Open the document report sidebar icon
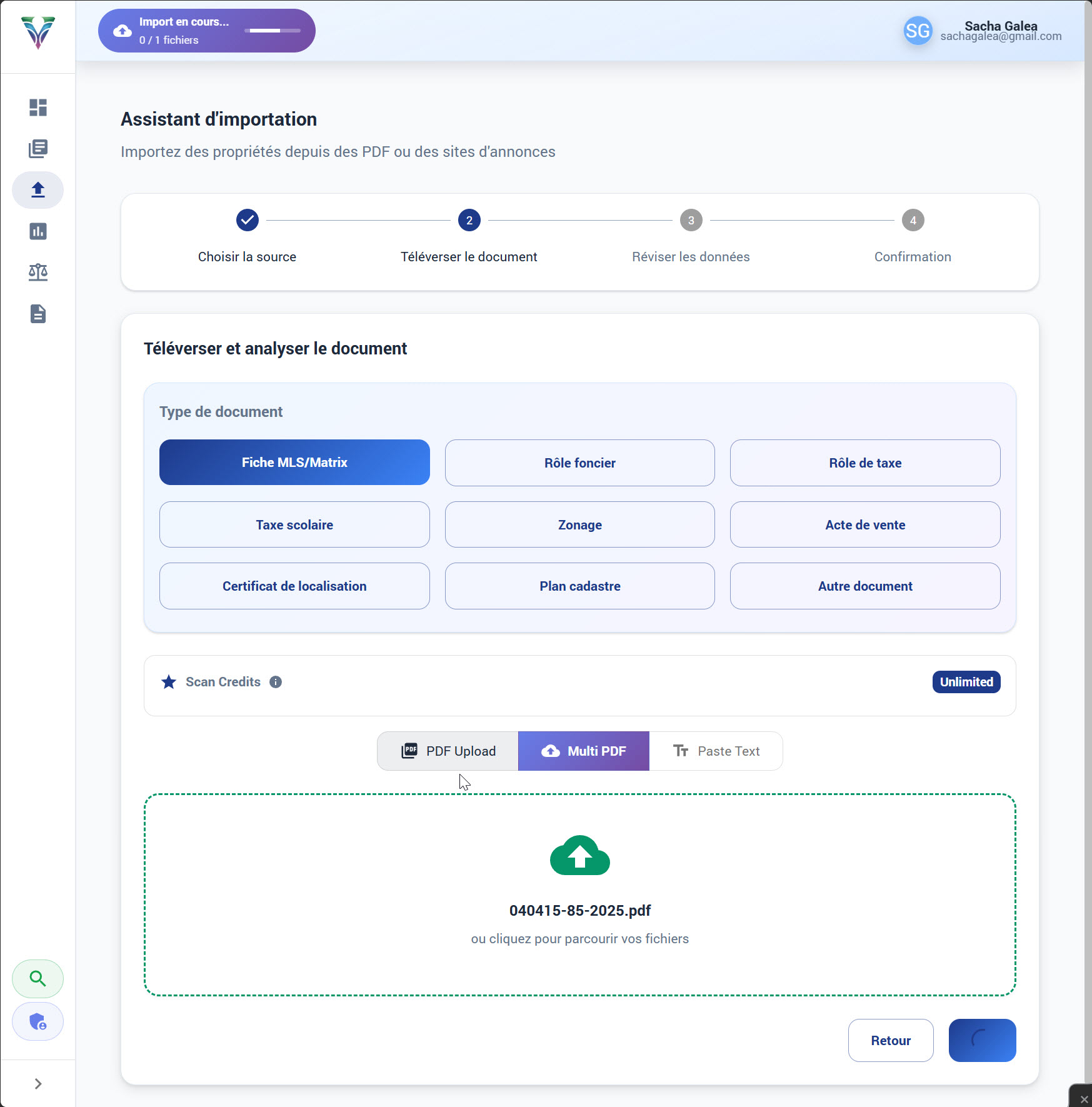This screenshot has width=1092, height=1107. (38, 314)
